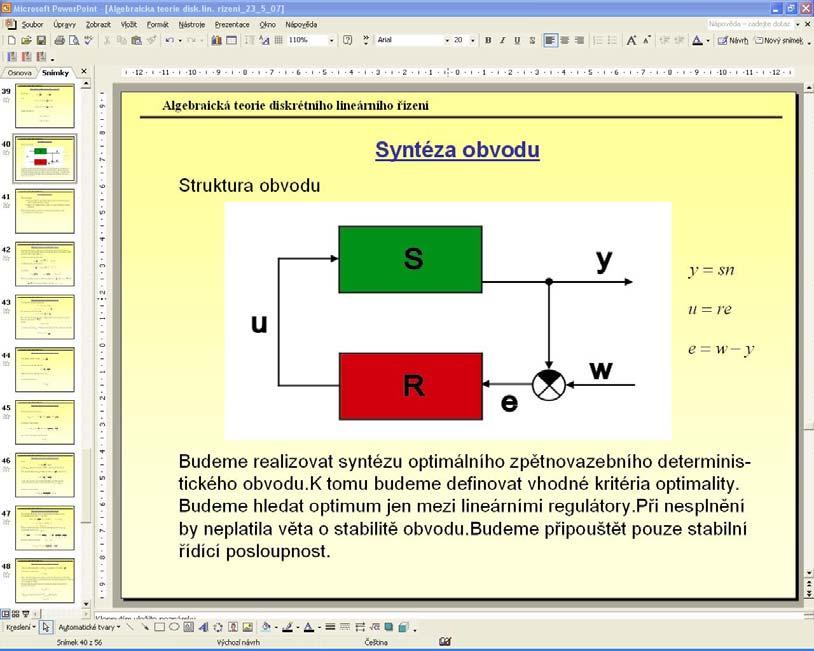Click the Návrh design button

pos(732,40)
